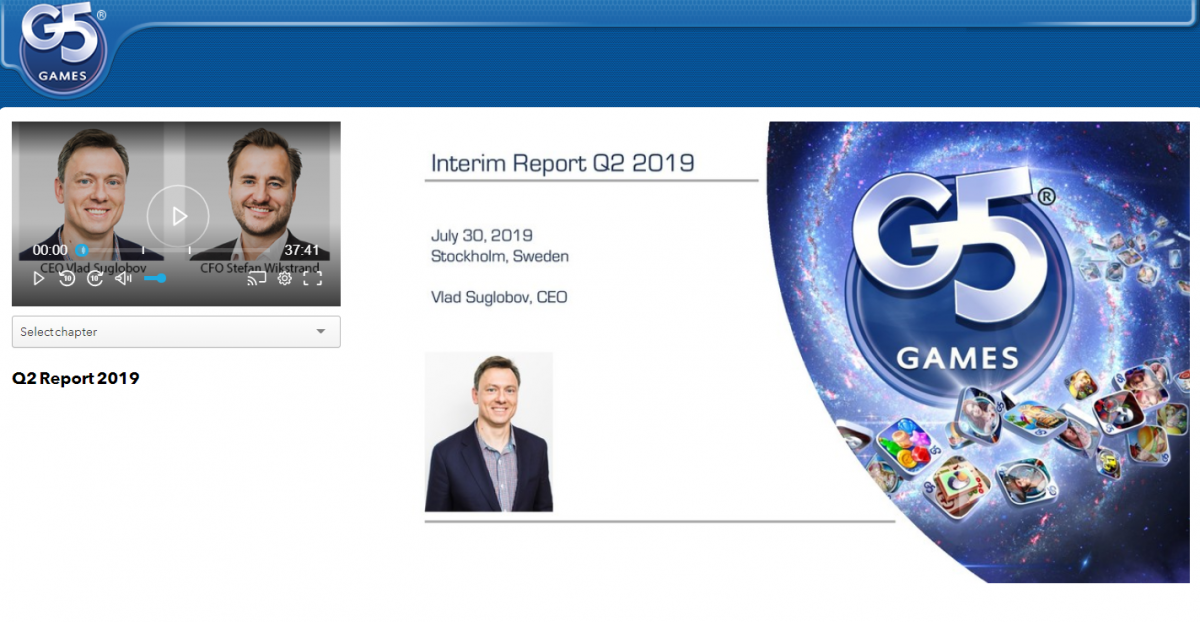Click the large center play button
This screenshot has height=622, width=1200.
(x=178, y=215)
